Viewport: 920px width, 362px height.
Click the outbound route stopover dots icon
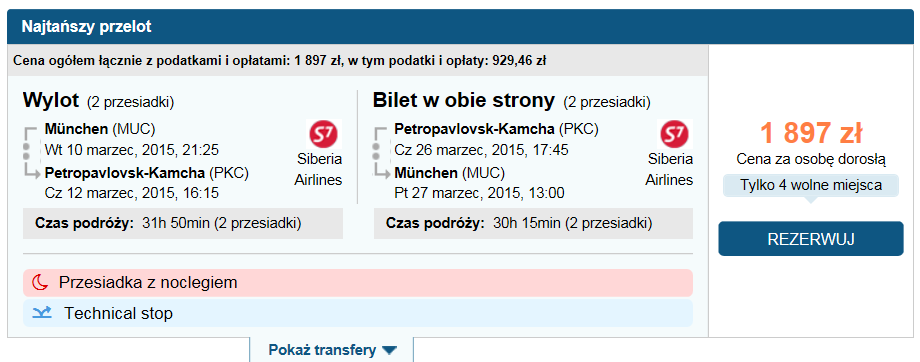[25, 150]
